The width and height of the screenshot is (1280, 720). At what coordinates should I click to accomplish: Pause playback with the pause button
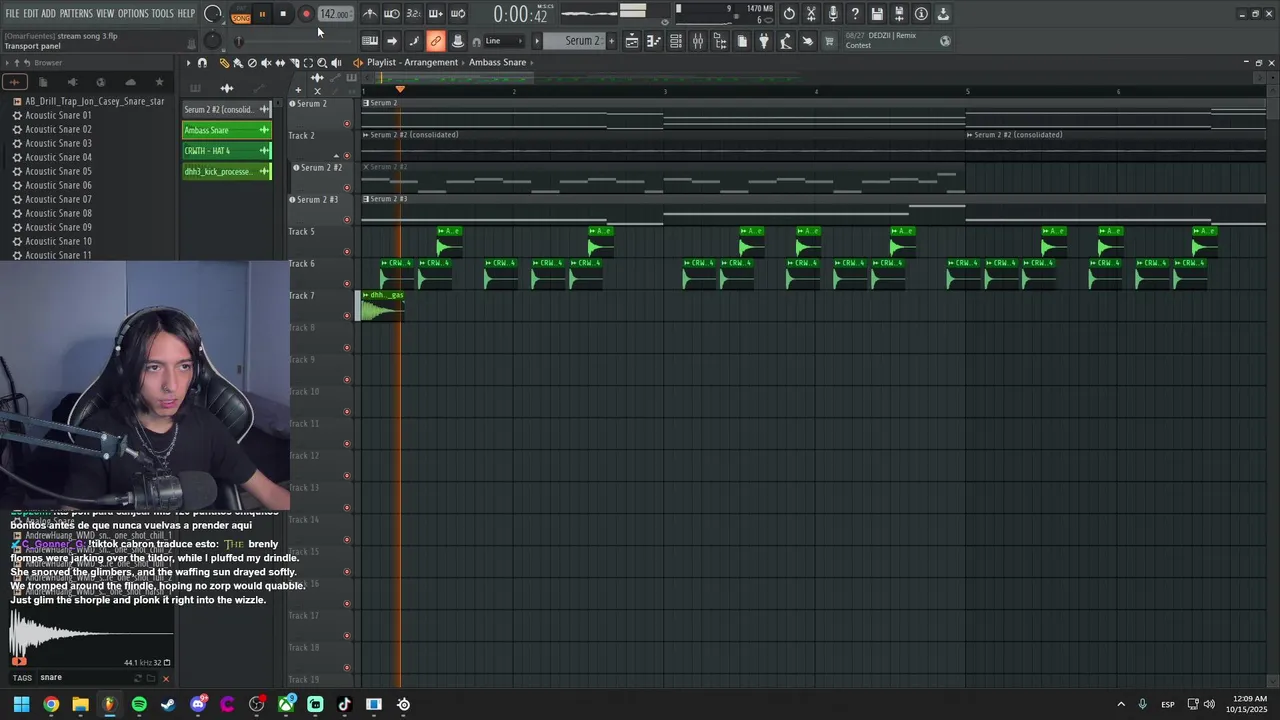pyautogui.click(x=262, y=14)
